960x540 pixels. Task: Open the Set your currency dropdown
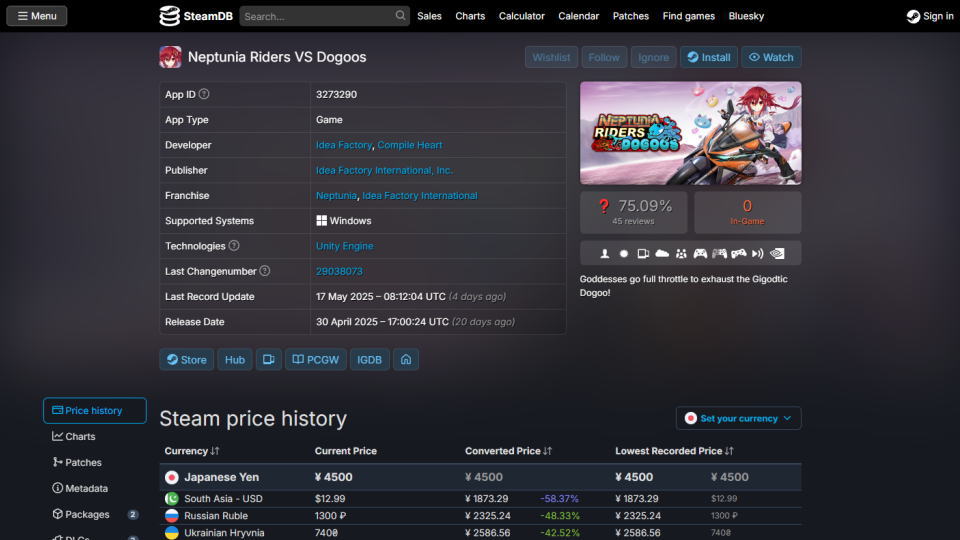point(738,418)
